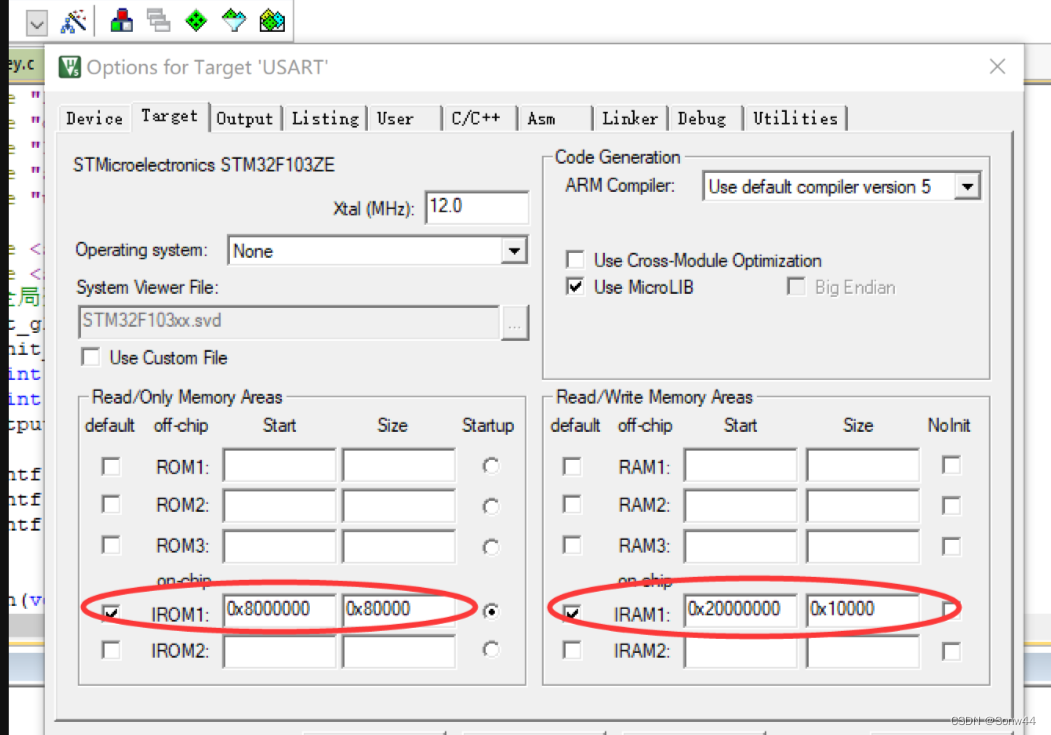Enable RAM2 NoInit checkbox
This screenshot has width=1051, height=735.
(x=951, y=505)
